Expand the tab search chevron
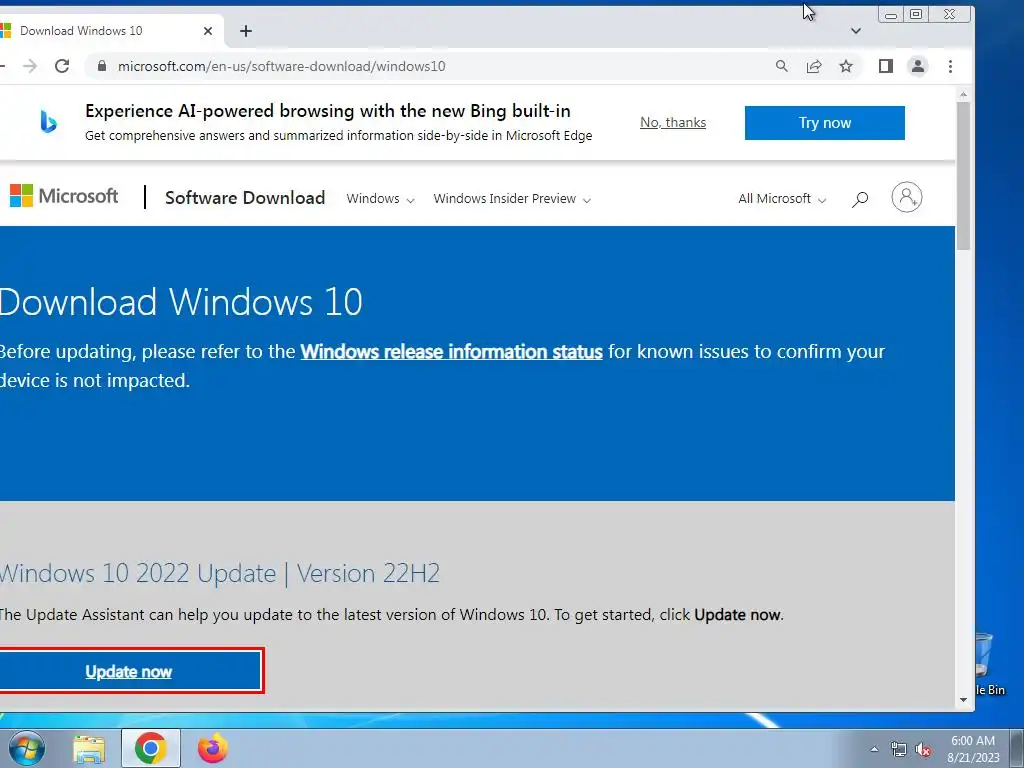 coord(856,31)
